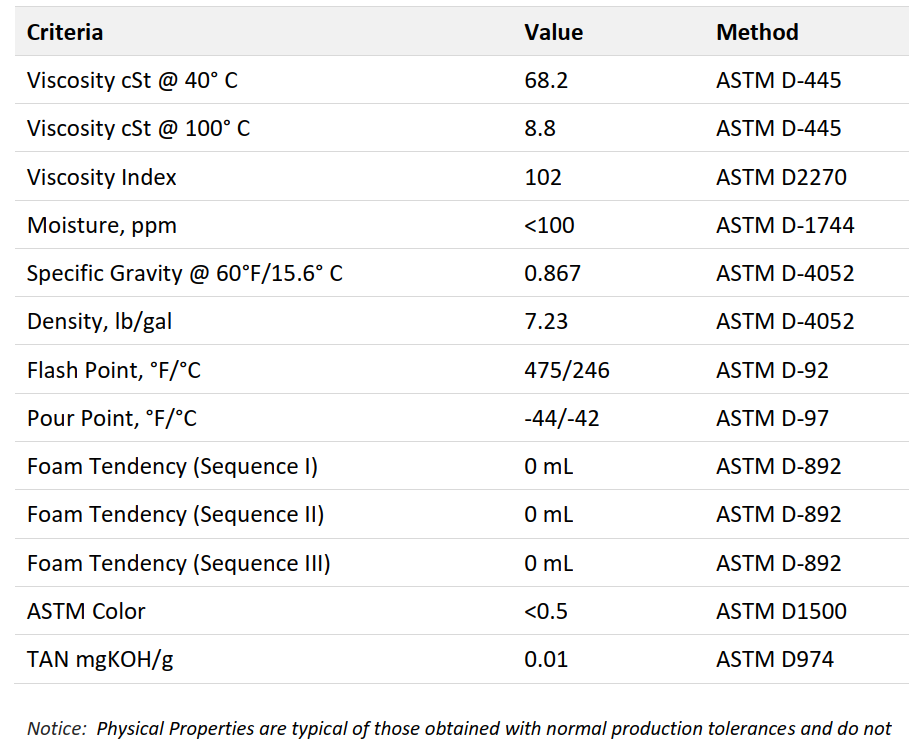Select the ASTM D-1744 method cell

pyautogui.click(x=786, y=226)
